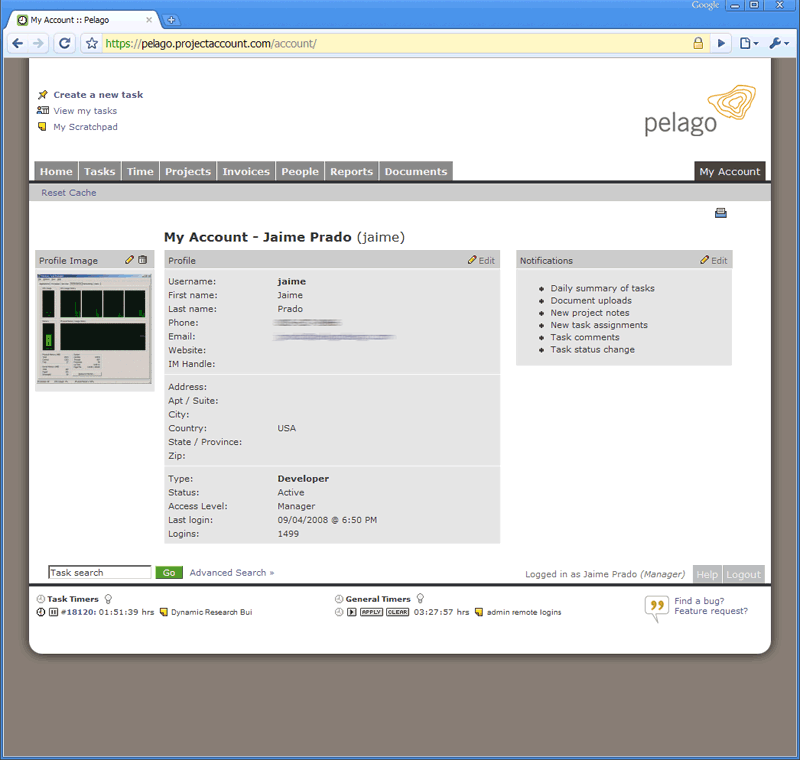Switch to the Tasks tab
This screenshot has width=800, height=760.
pyautogui.click(x=99, y=171)
